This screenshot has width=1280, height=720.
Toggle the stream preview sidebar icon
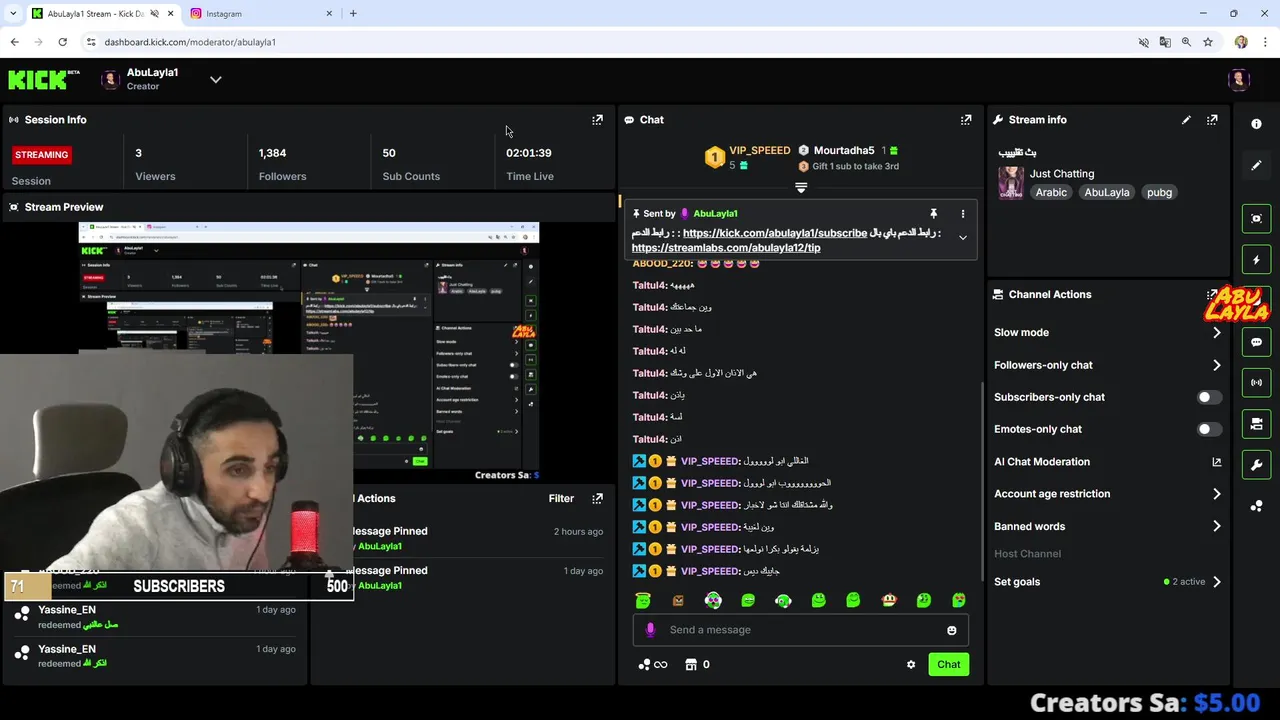(x=1257, y=218)
